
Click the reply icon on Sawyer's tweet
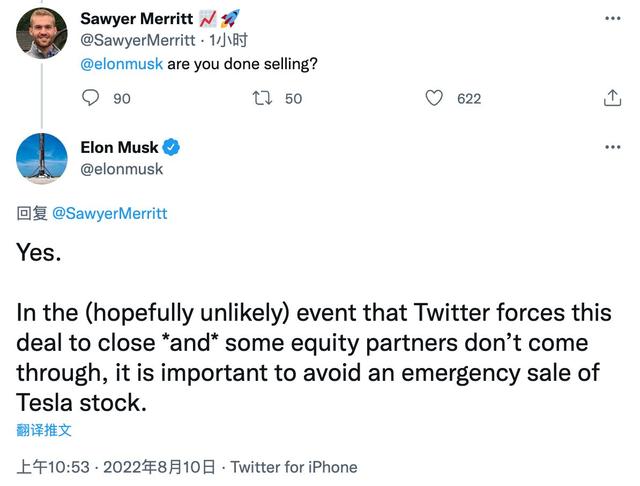pyautogui.click(x=90, y=98)
